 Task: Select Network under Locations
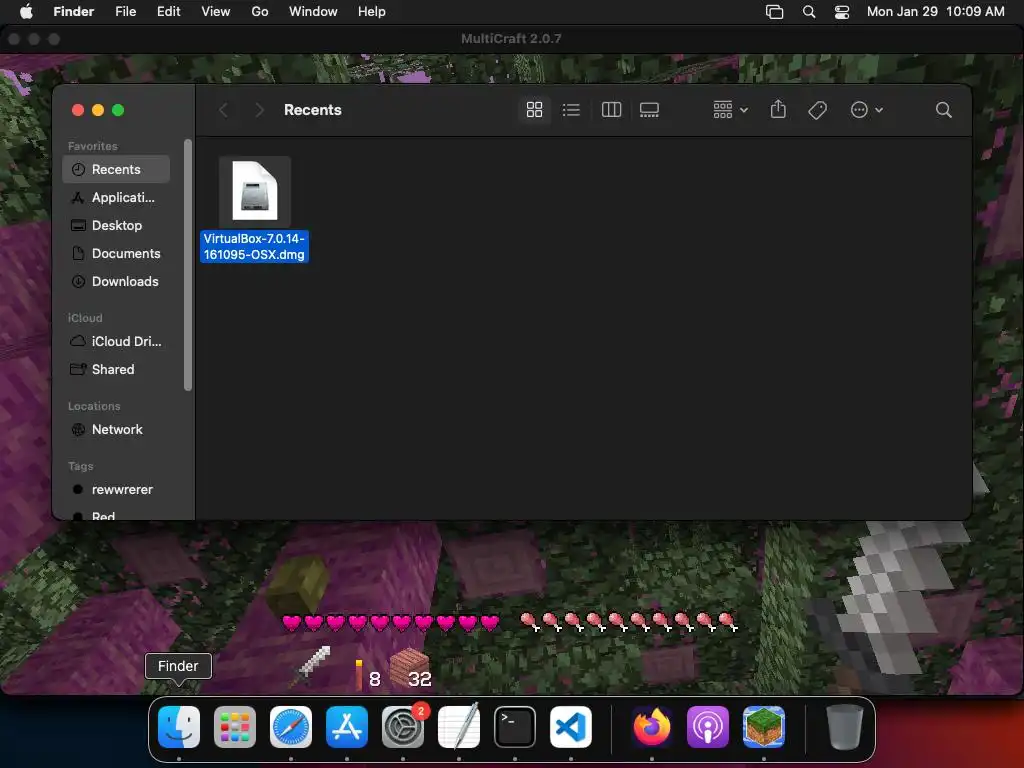click(116, 429)
